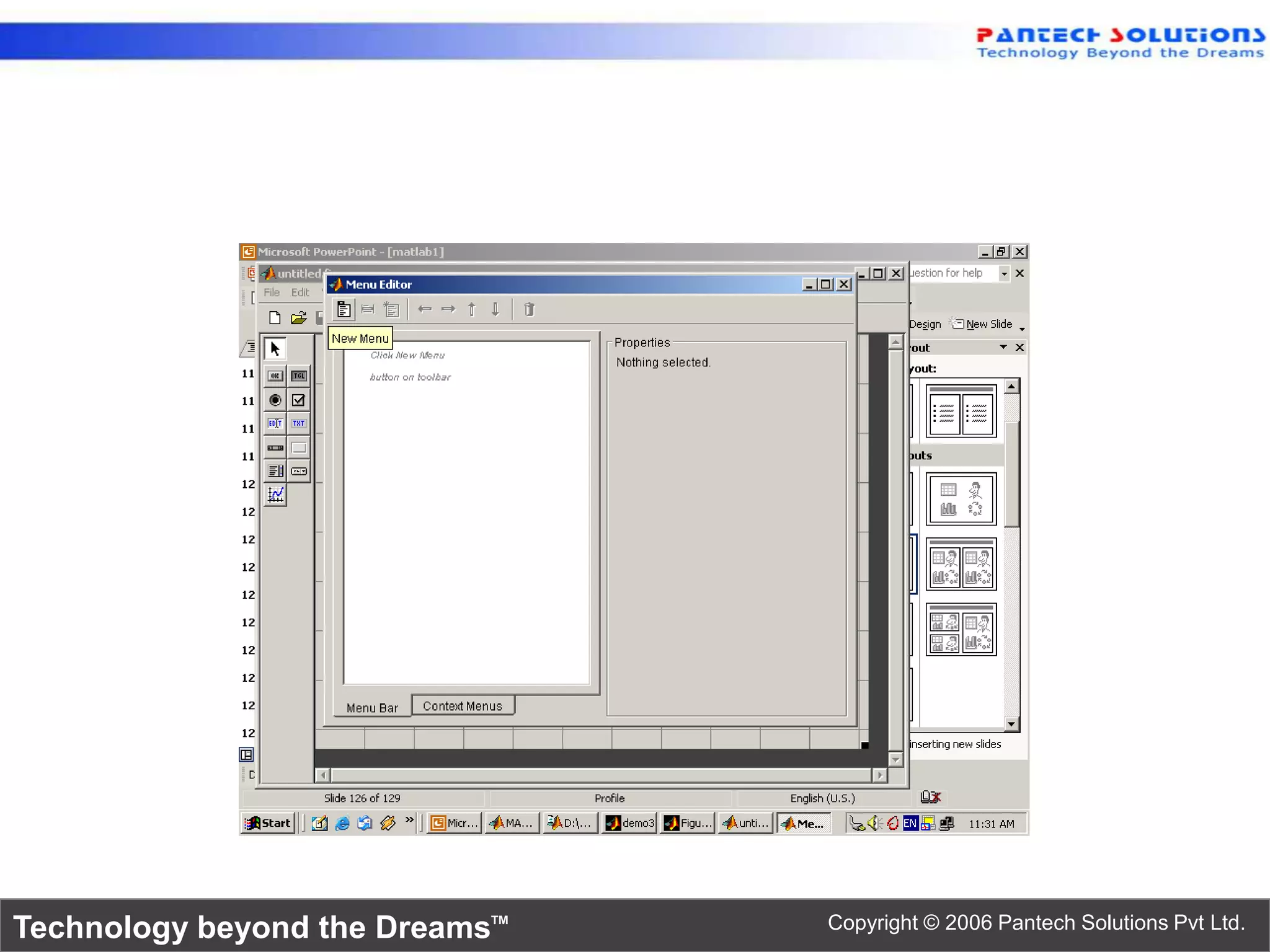The image size is (1270, 952).
Task: Choose the Axes component in palette
Action: (275, 495)
